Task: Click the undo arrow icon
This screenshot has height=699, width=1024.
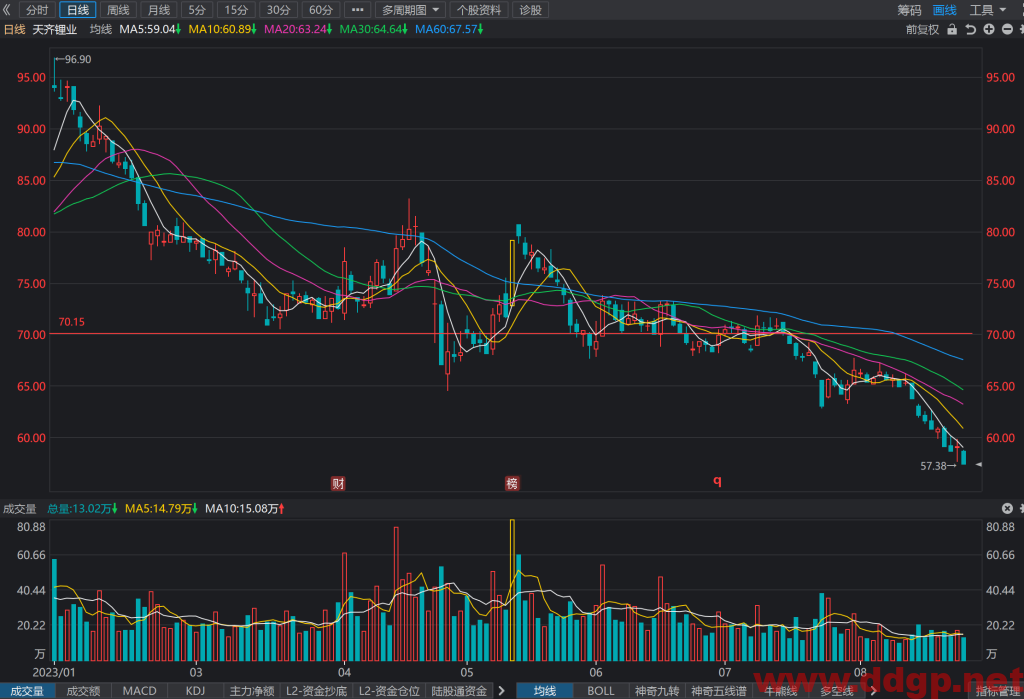Action: 970,29
